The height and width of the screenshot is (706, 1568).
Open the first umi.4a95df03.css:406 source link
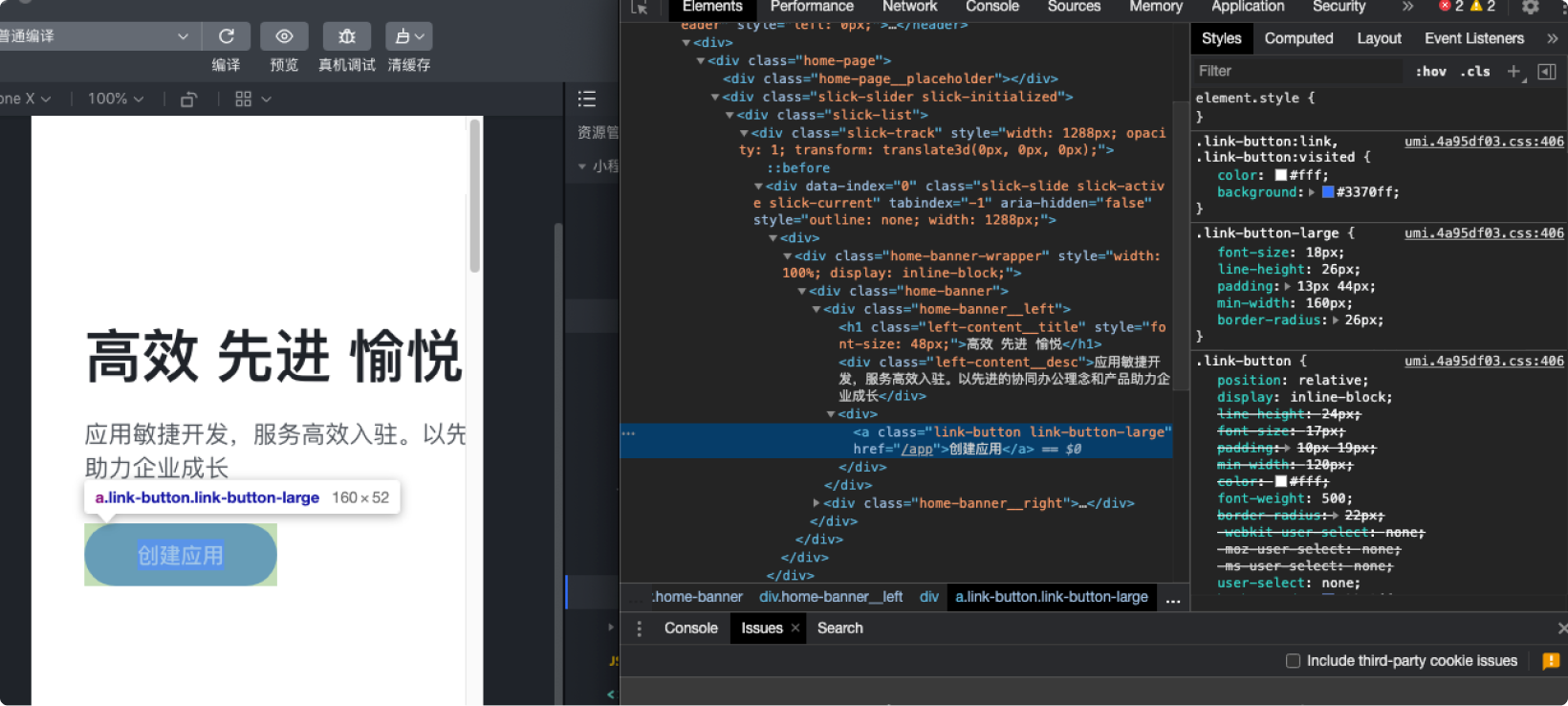tap(1483, 142)
